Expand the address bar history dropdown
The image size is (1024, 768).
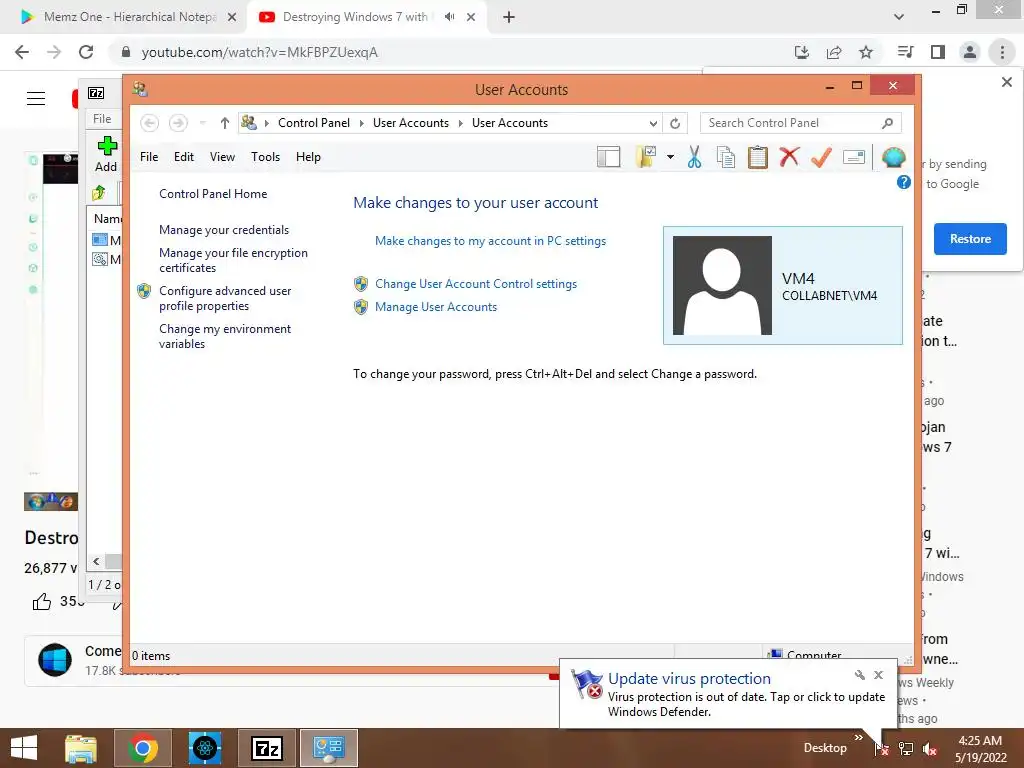[x=653, y=123]
